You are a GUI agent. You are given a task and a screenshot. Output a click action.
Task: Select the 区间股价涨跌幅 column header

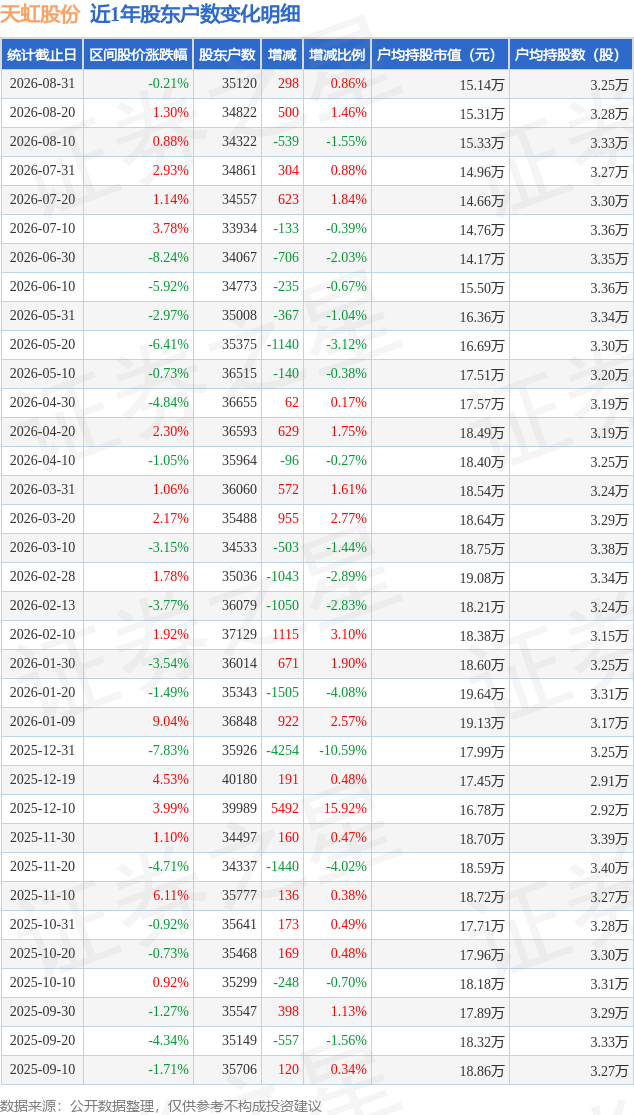(138, 55)
